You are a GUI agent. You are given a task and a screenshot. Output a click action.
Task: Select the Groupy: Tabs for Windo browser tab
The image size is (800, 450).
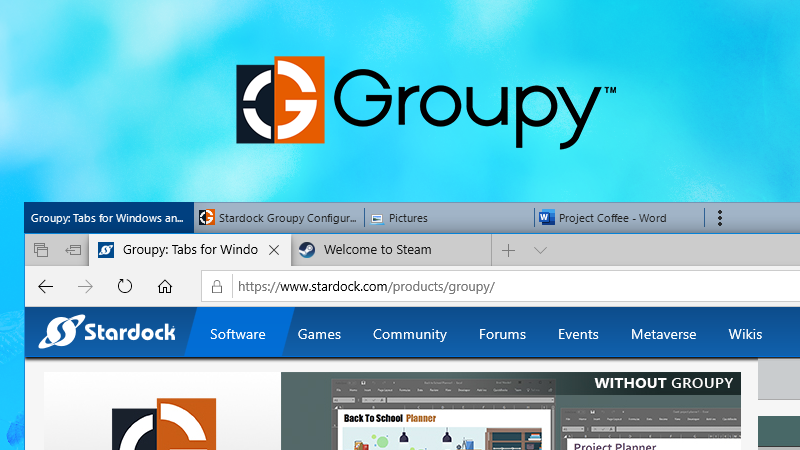(x=190, y=250)
